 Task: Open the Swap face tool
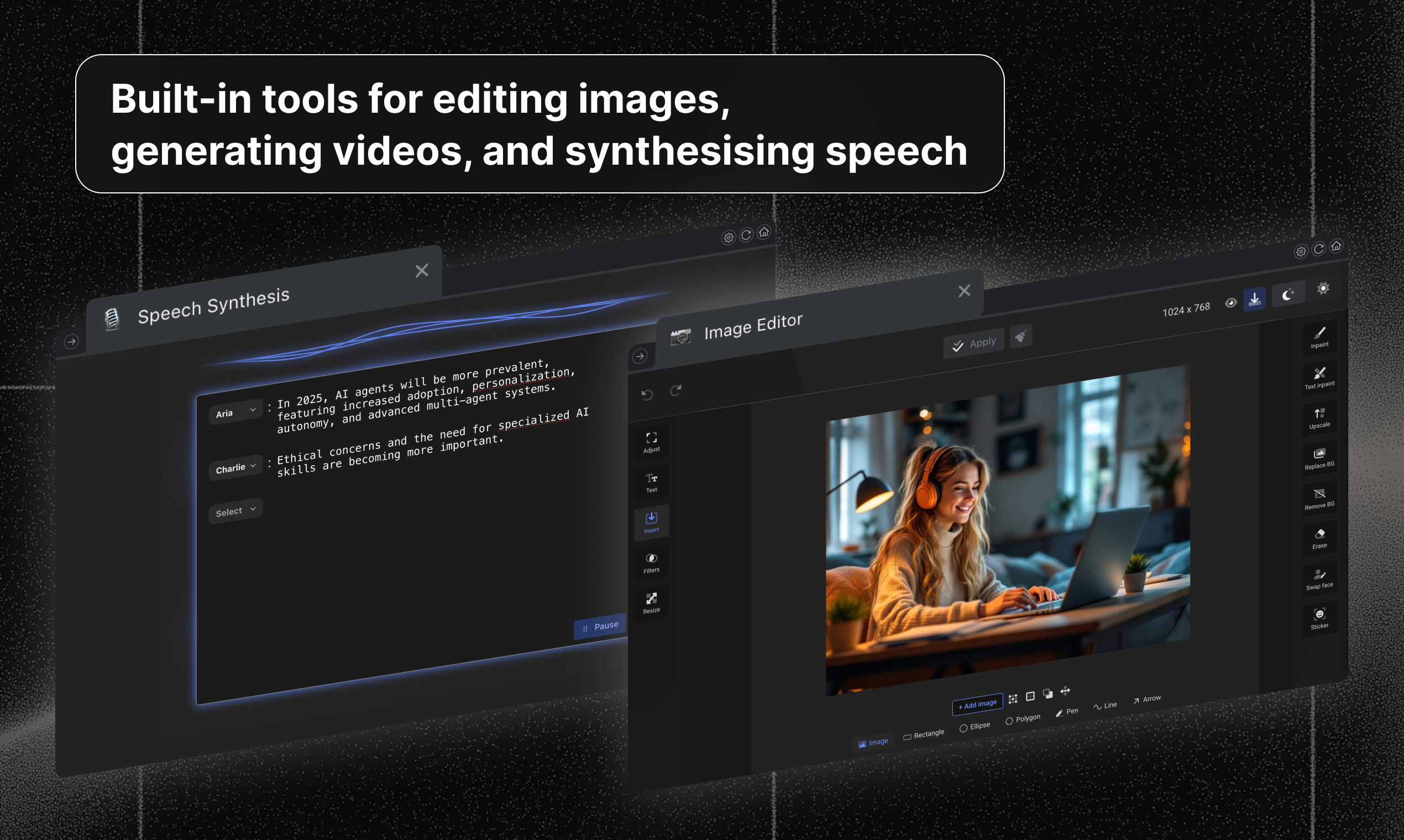pyautogui.click(x=1319, y=578)
